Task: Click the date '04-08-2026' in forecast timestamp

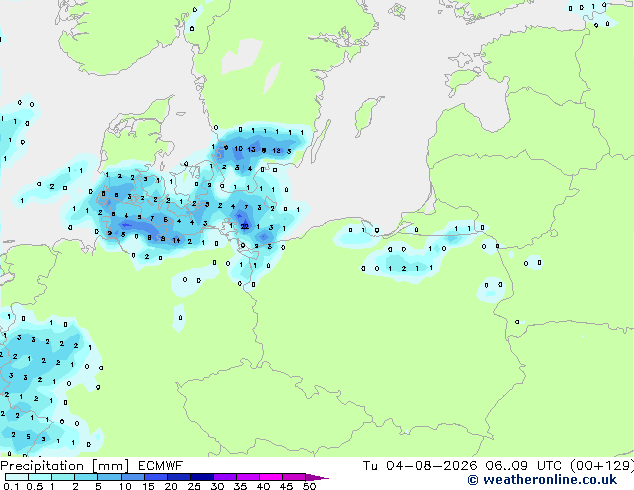Action: point(431,466)
